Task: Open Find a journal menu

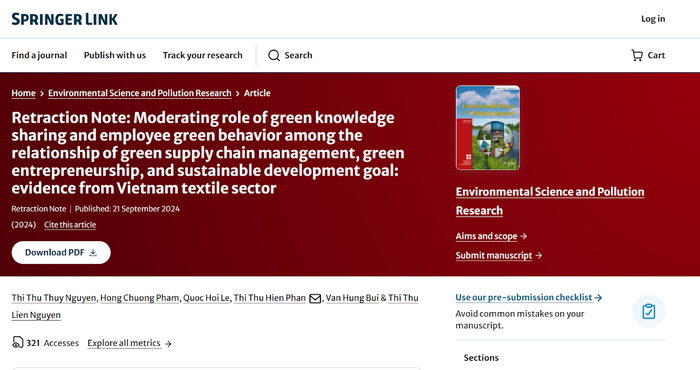Action: click(x=39, y=55)
